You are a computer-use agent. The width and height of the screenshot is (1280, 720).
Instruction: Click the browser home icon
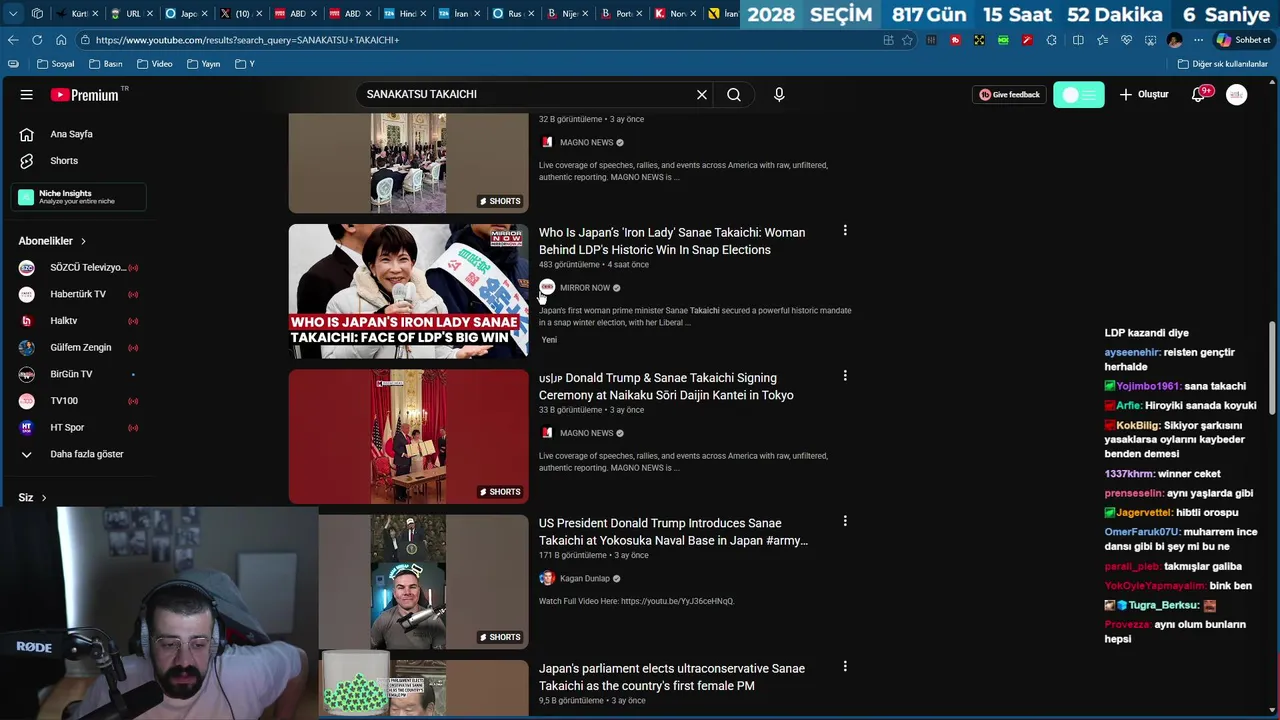coord(61,40)
